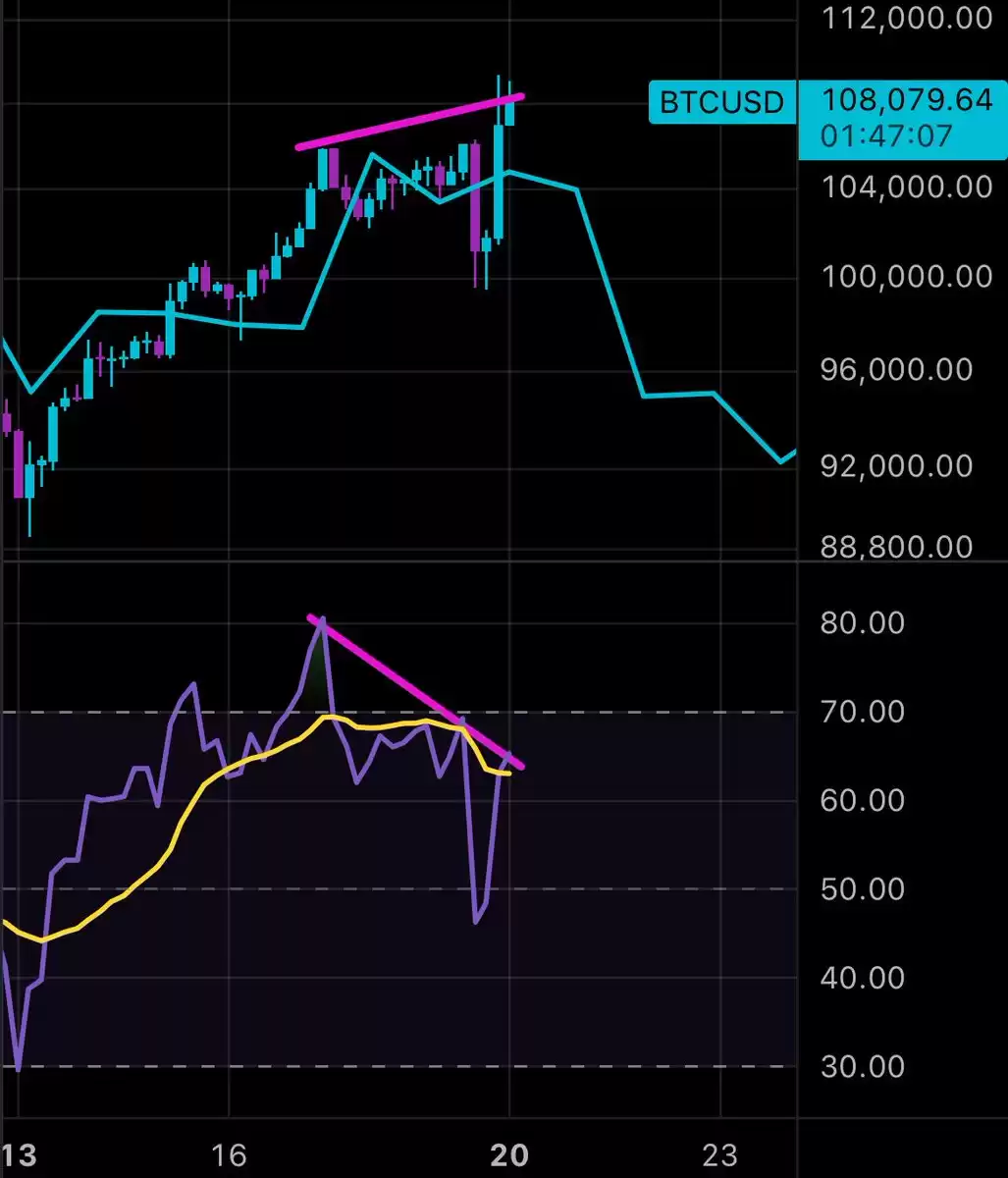Click the RSI 80.00 scale label
This screenshot has width=1008, height=1178.
[863, 622]
